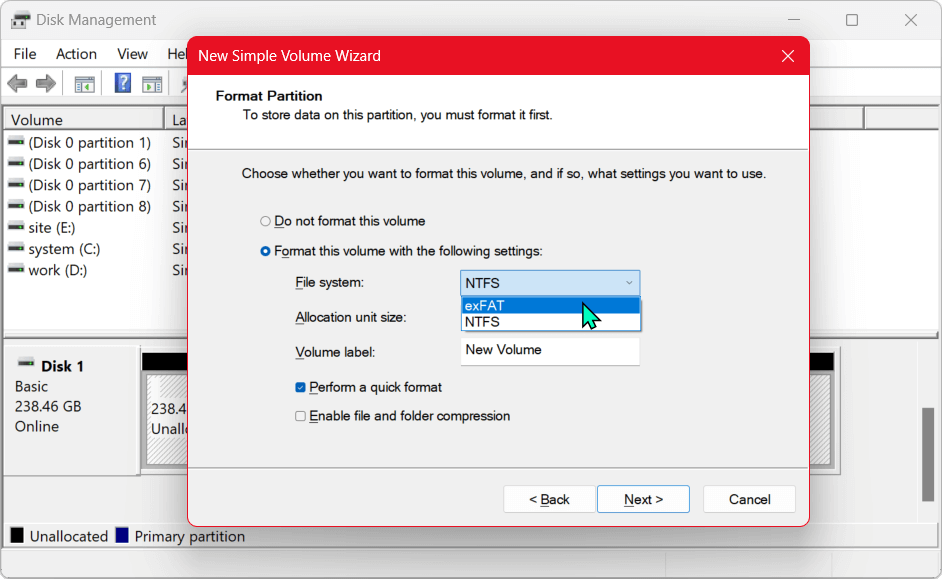The image size is (942, 579).
Task: Open the Action menu
Action: [76, 54]
